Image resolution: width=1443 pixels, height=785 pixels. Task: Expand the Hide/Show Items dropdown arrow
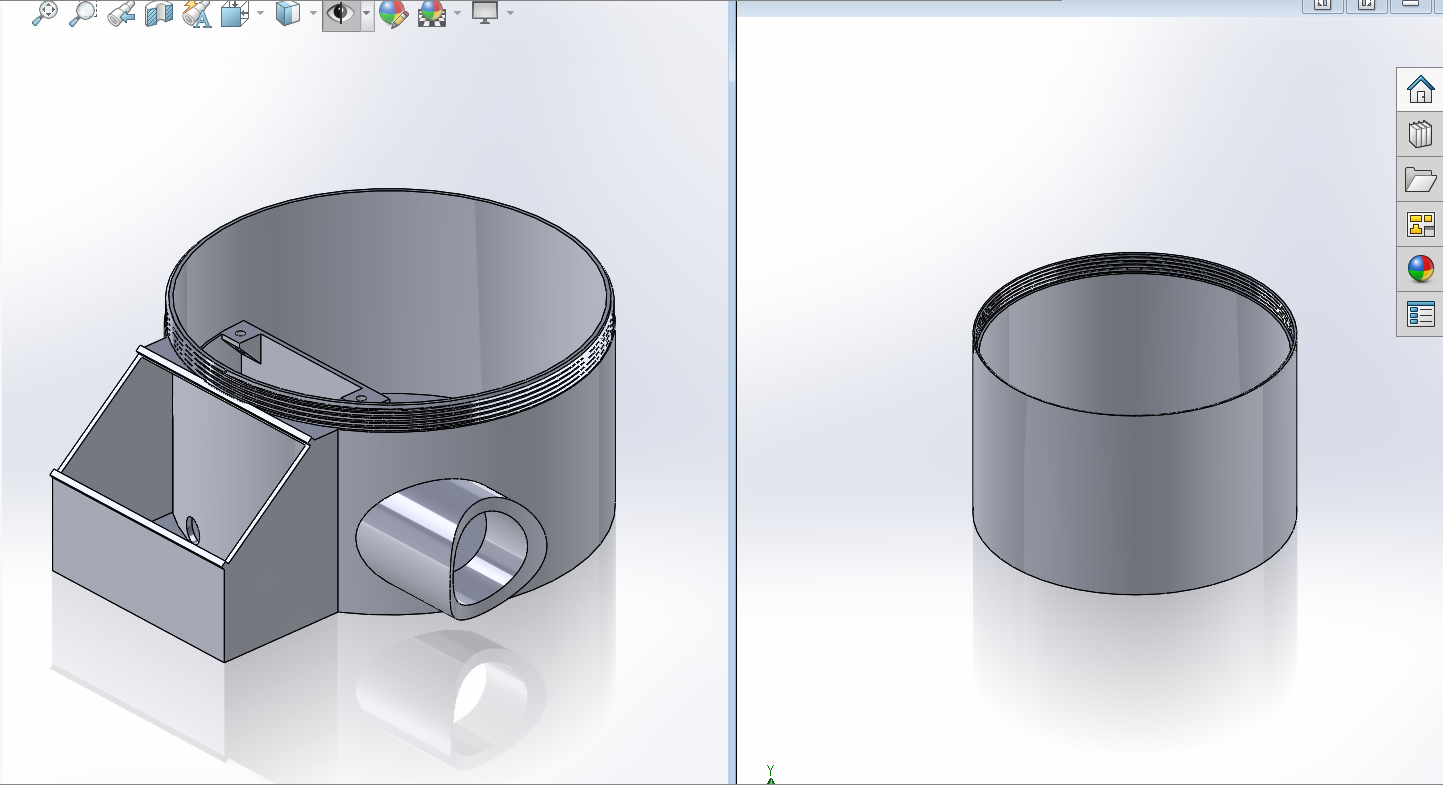coord(367,13)
